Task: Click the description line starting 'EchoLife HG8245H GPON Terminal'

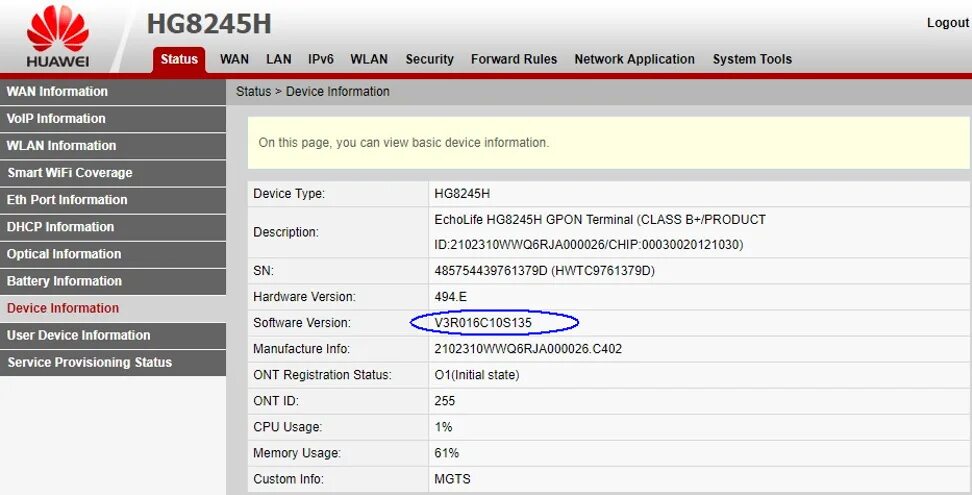Action: [599, 220]
